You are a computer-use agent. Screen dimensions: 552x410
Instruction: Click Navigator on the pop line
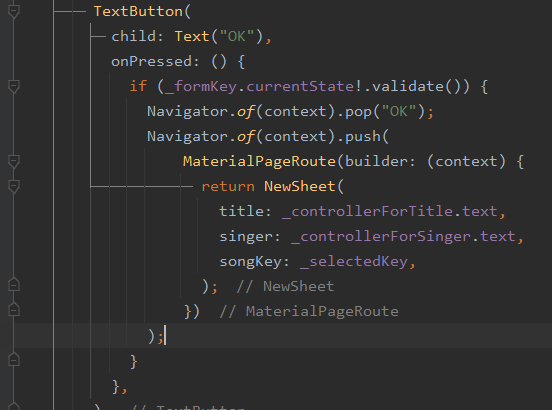[x=188, y=112]
